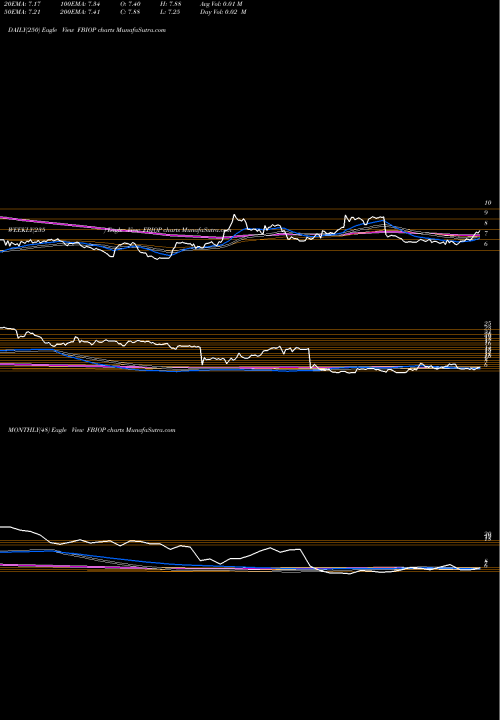Click the close price C: 7.88

click(131, 12)
